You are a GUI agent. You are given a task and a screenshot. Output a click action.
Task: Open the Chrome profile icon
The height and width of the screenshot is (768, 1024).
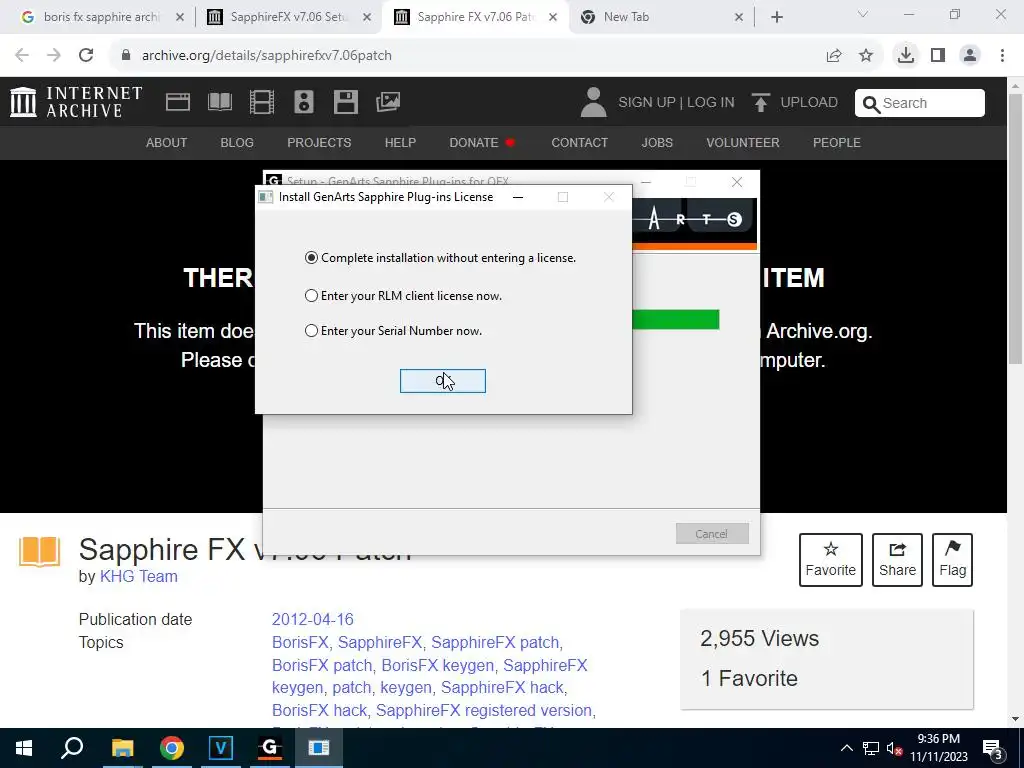click(970, 56)
